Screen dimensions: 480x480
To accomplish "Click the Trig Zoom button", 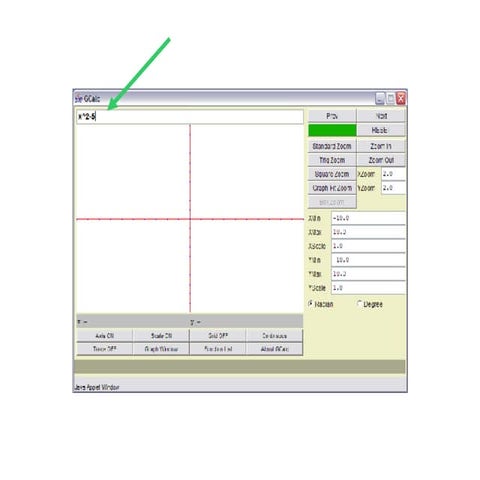I will [x=332, y=160].
